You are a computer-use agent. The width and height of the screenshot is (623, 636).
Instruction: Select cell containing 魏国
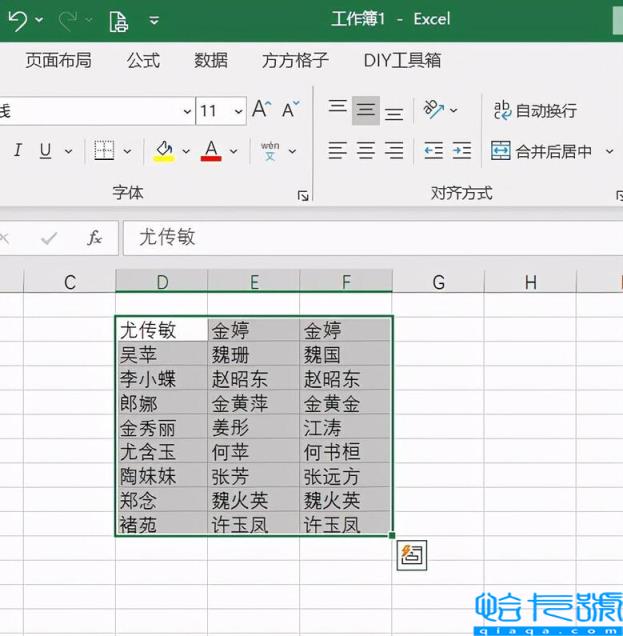(x=346, y=354)
